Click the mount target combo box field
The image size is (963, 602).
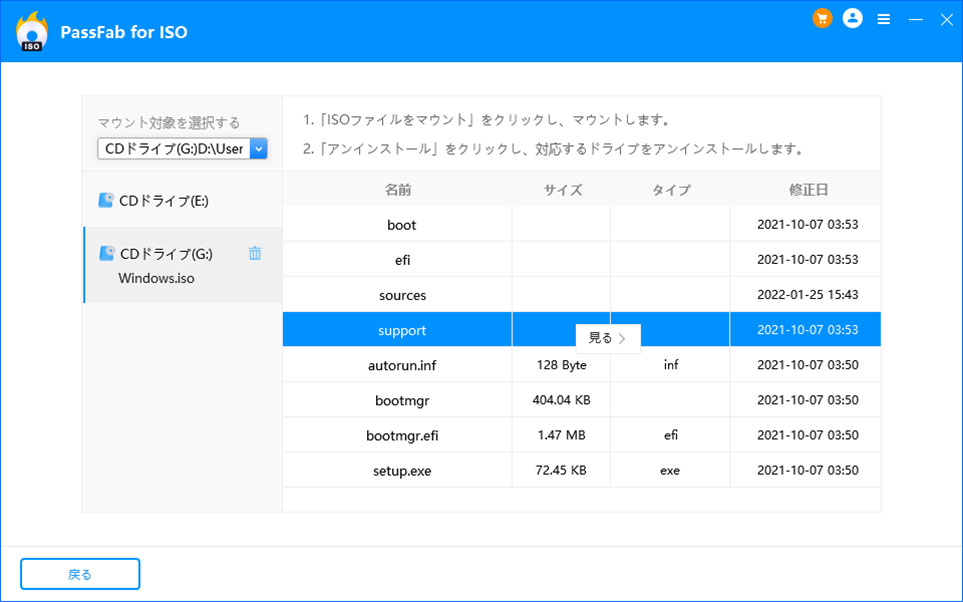182,148
